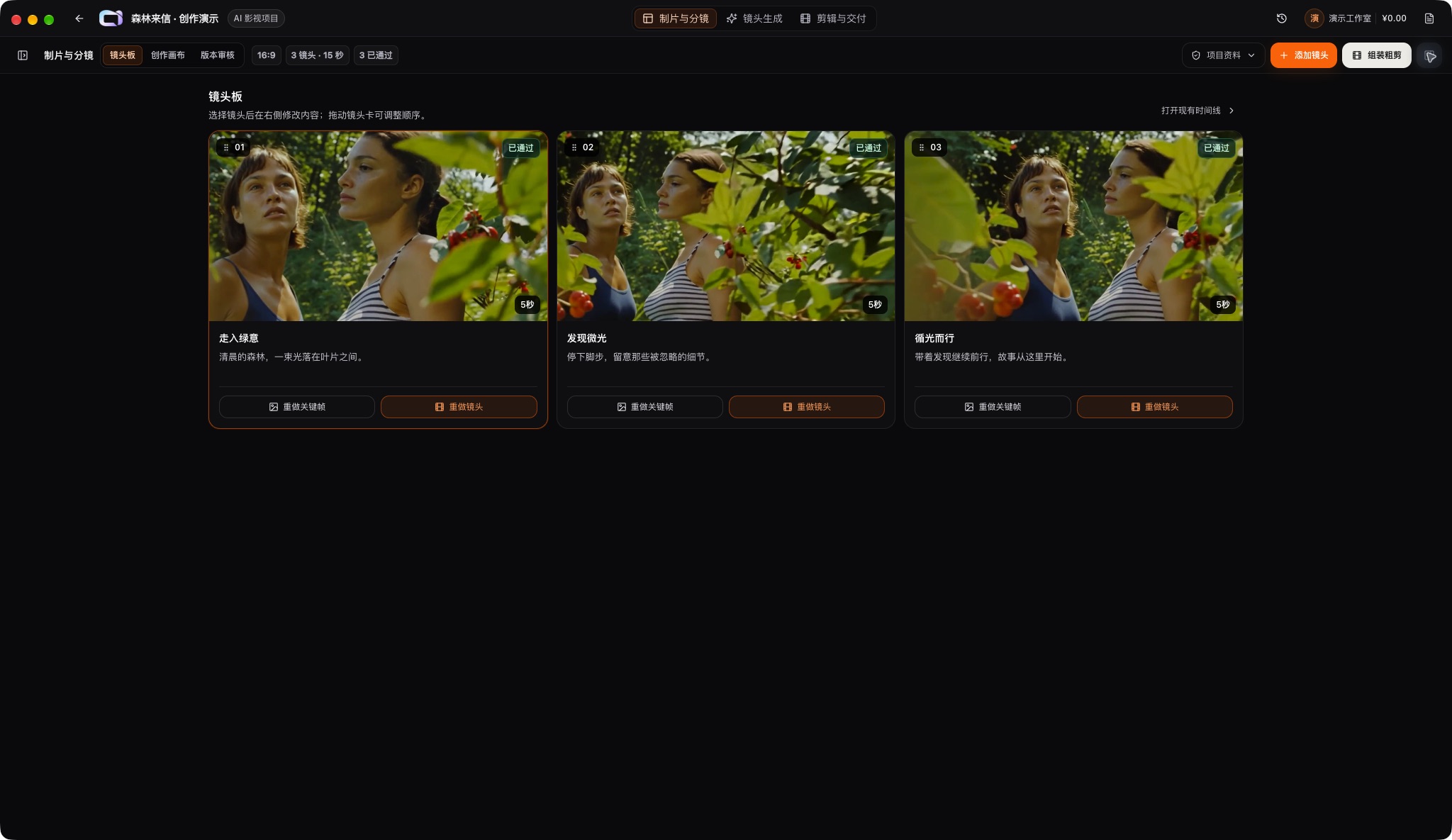
Task: Go back with the left arrow icon
Action: click(79, 18)
